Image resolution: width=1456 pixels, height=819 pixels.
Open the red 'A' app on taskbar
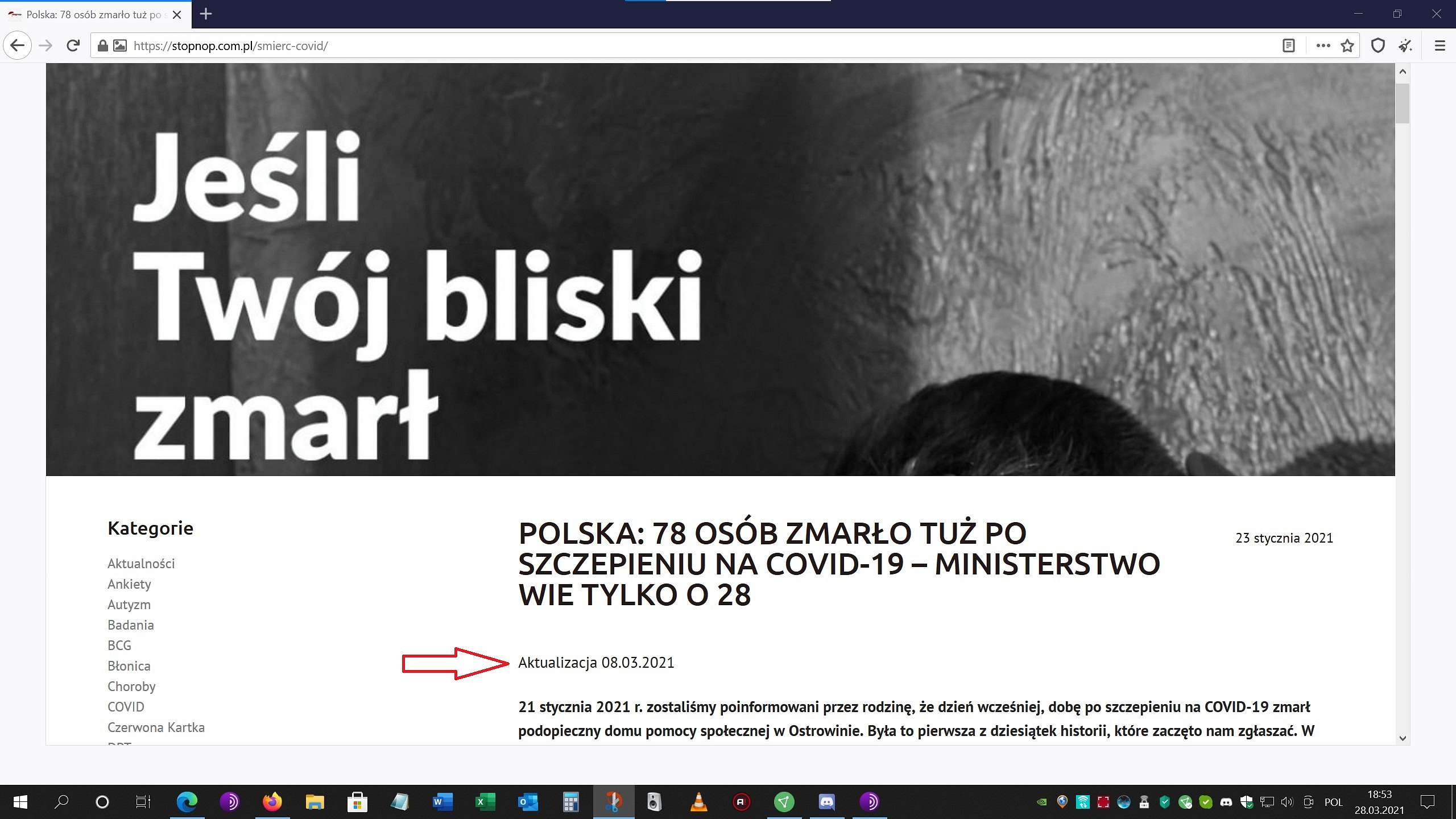(x=741, y=802)
